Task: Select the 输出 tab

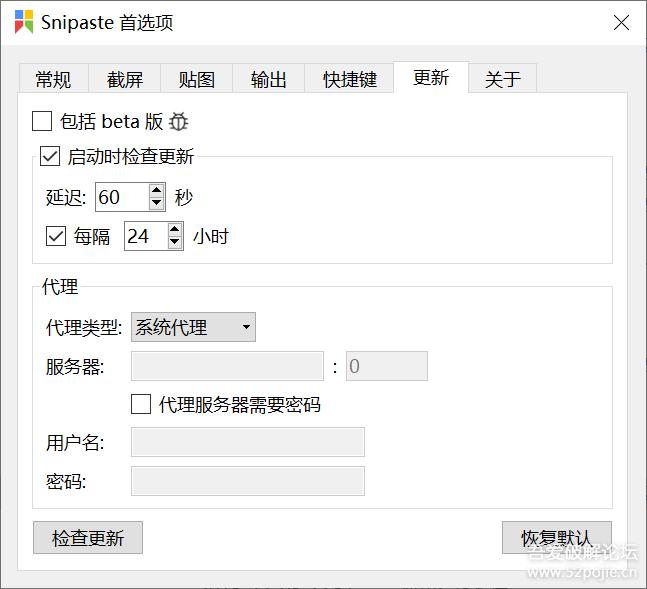Action: (x=269, y=79)
